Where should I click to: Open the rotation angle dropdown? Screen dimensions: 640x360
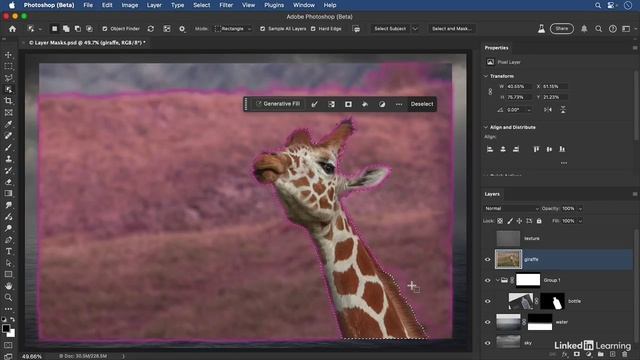529,110
